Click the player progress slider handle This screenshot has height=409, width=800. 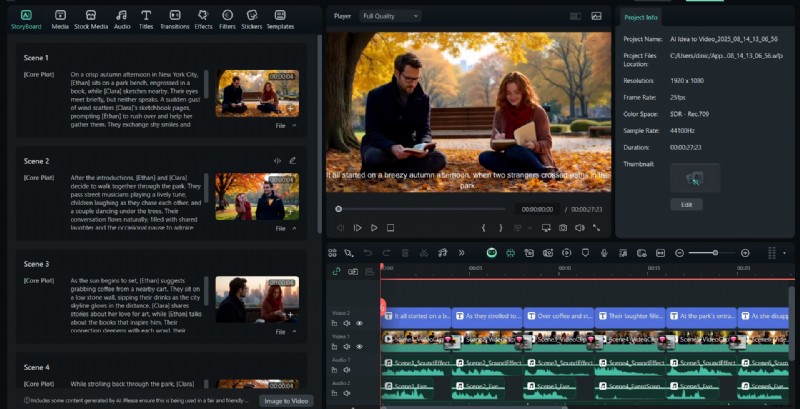click(338, 209)
